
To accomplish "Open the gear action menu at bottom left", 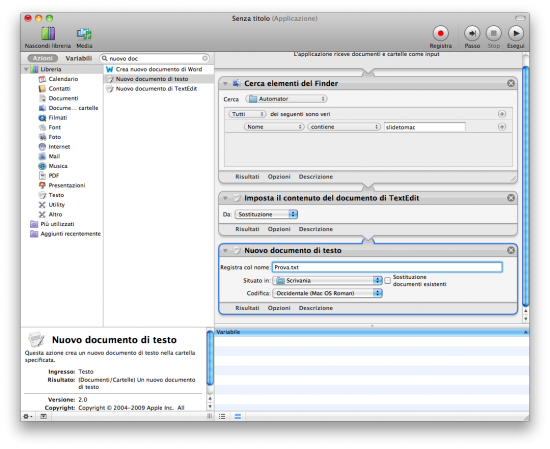I will (28, 416).
